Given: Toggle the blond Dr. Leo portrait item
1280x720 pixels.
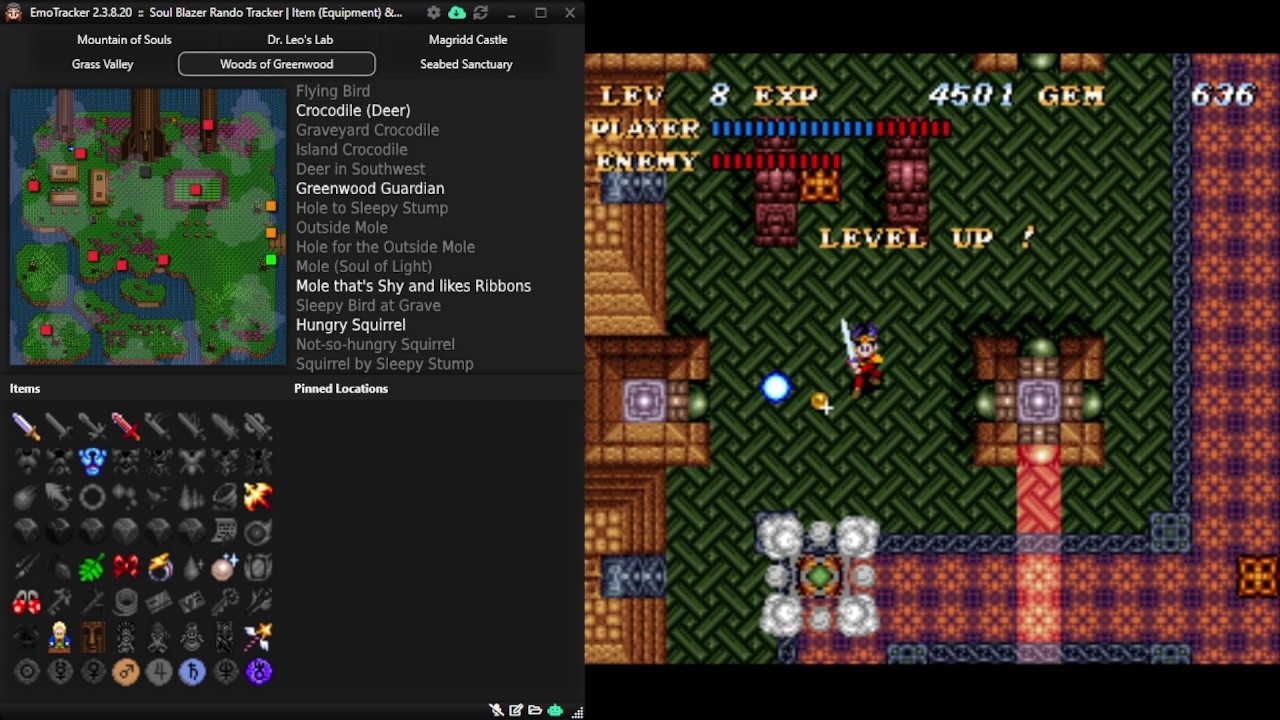Looking at the screenshot, I should (59, 637).
